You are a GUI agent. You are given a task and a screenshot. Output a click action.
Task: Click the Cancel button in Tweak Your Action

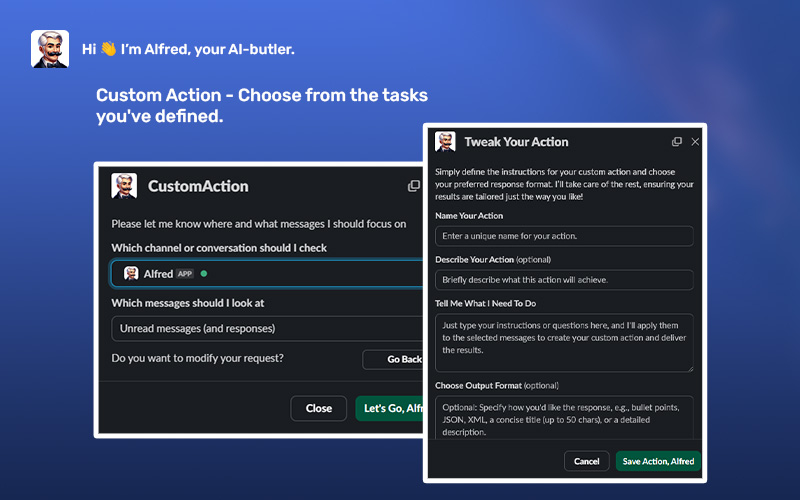pos(587,461)
